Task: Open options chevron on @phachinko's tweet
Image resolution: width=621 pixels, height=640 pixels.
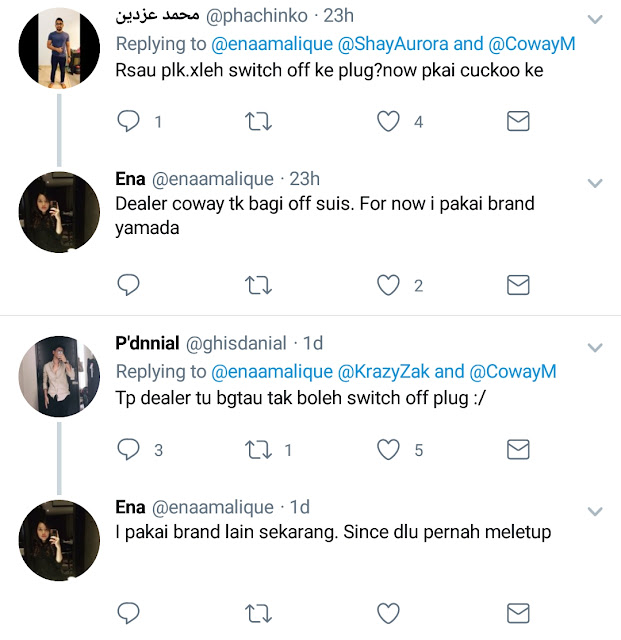Action: [595, 19]
